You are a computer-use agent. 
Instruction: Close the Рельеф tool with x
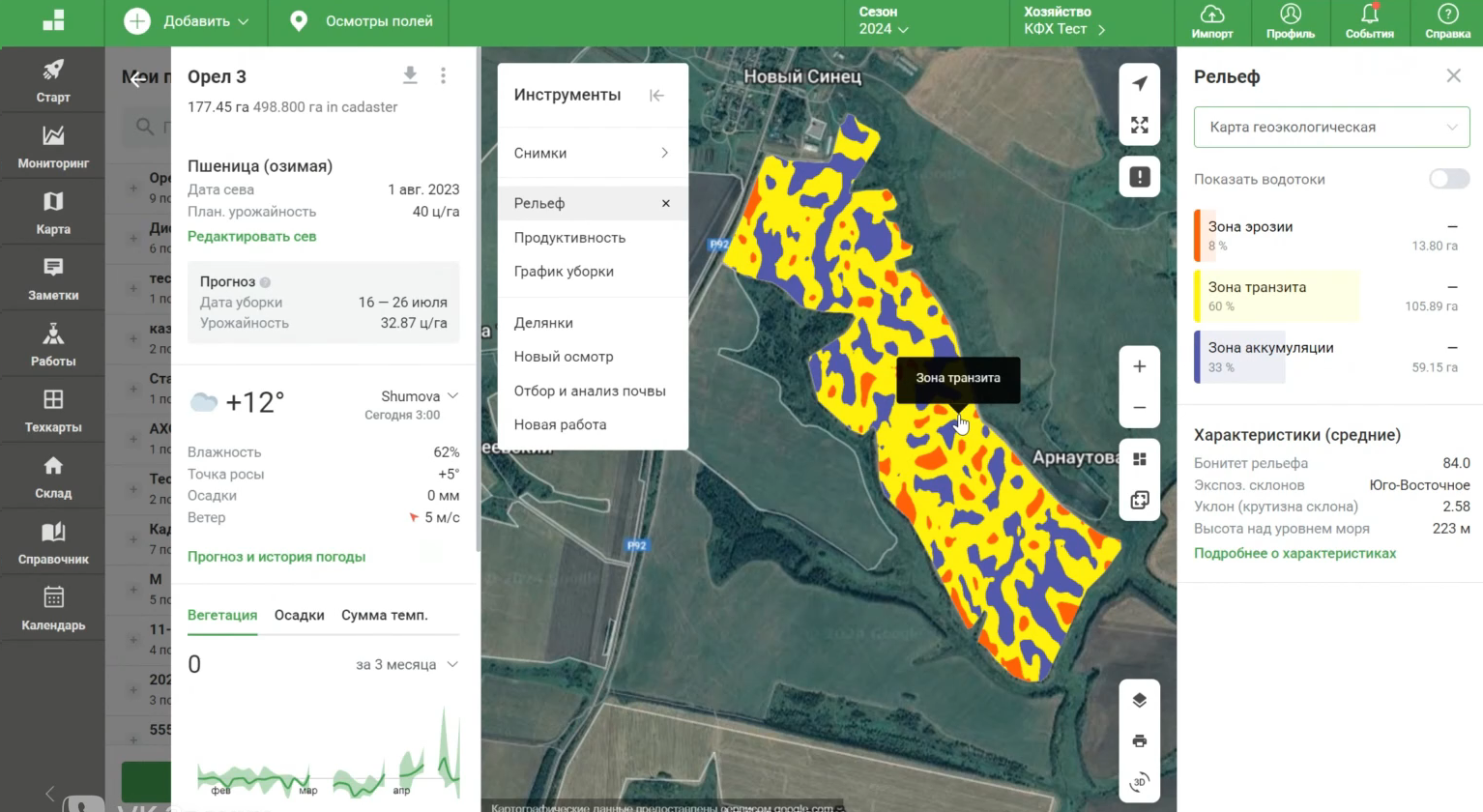(x=665, y=203)
